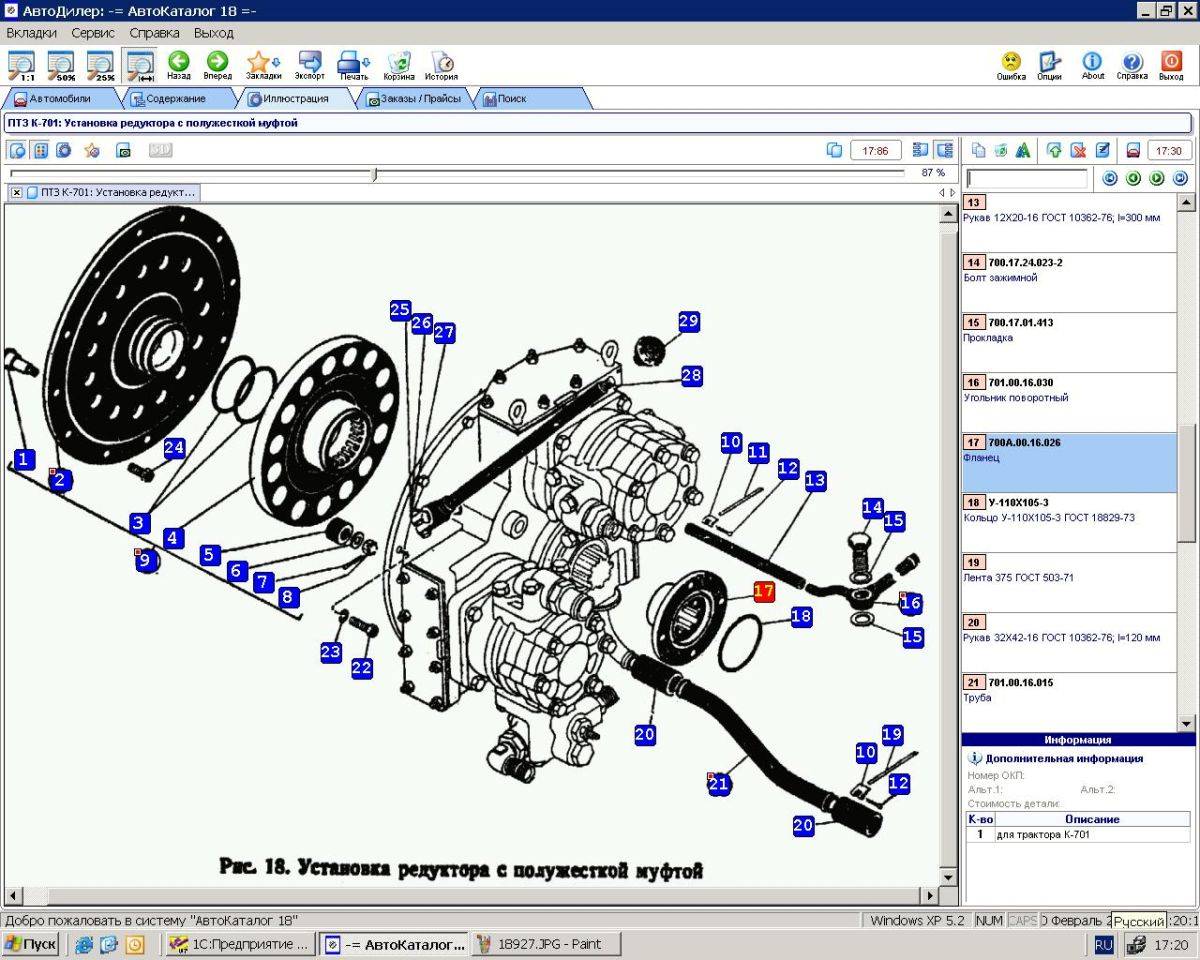Go back with the Назад arrow
The width and height of the screenshot is (1200, 960).
click(179, 65)
